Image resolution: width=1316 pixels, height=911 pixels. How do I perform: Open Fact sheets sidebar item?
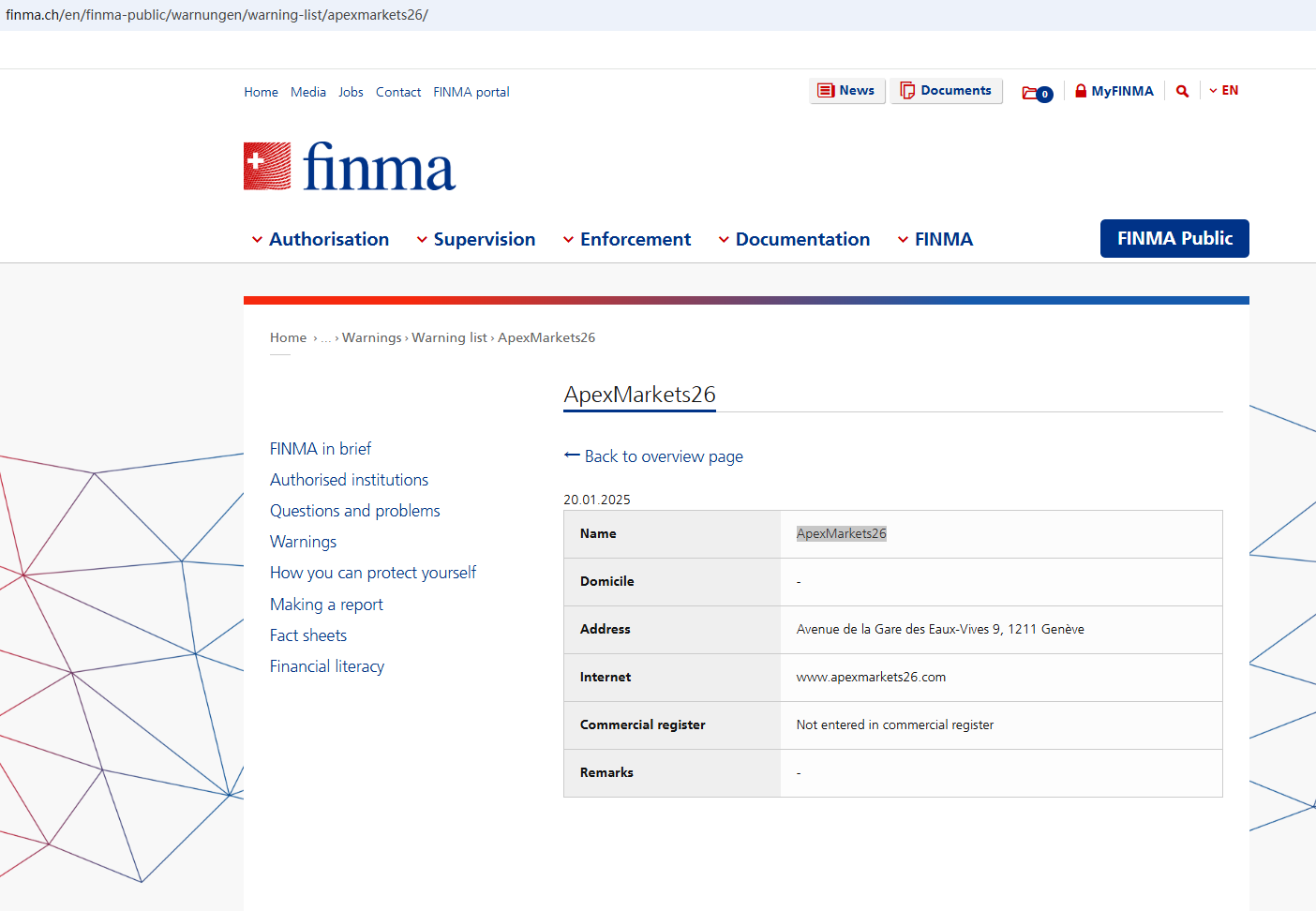308,635
